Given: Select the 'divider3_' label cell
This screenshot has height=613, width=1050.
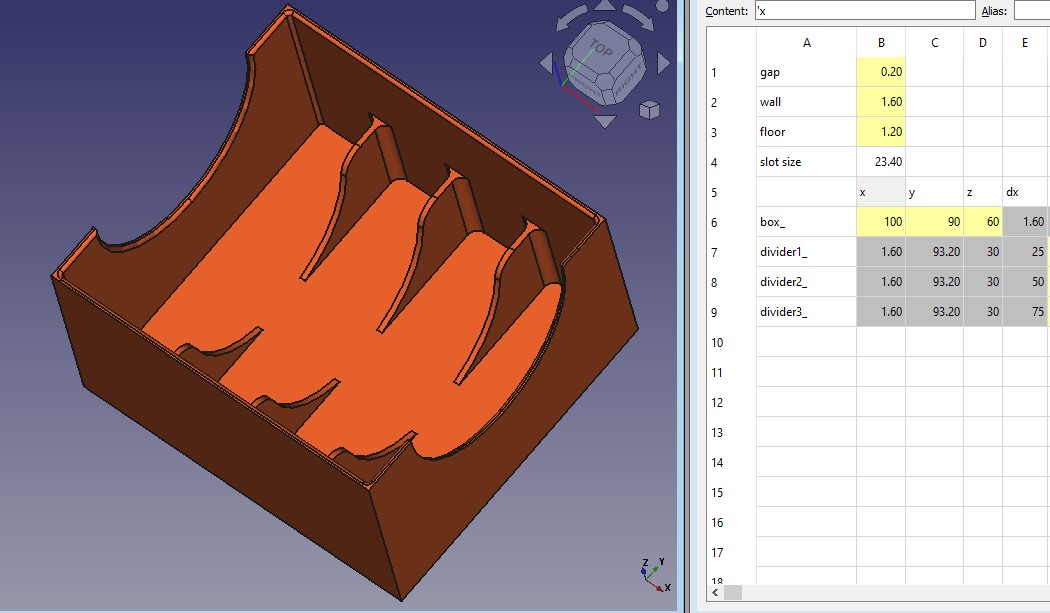Looking at the screenshot, I should point(806,312).
